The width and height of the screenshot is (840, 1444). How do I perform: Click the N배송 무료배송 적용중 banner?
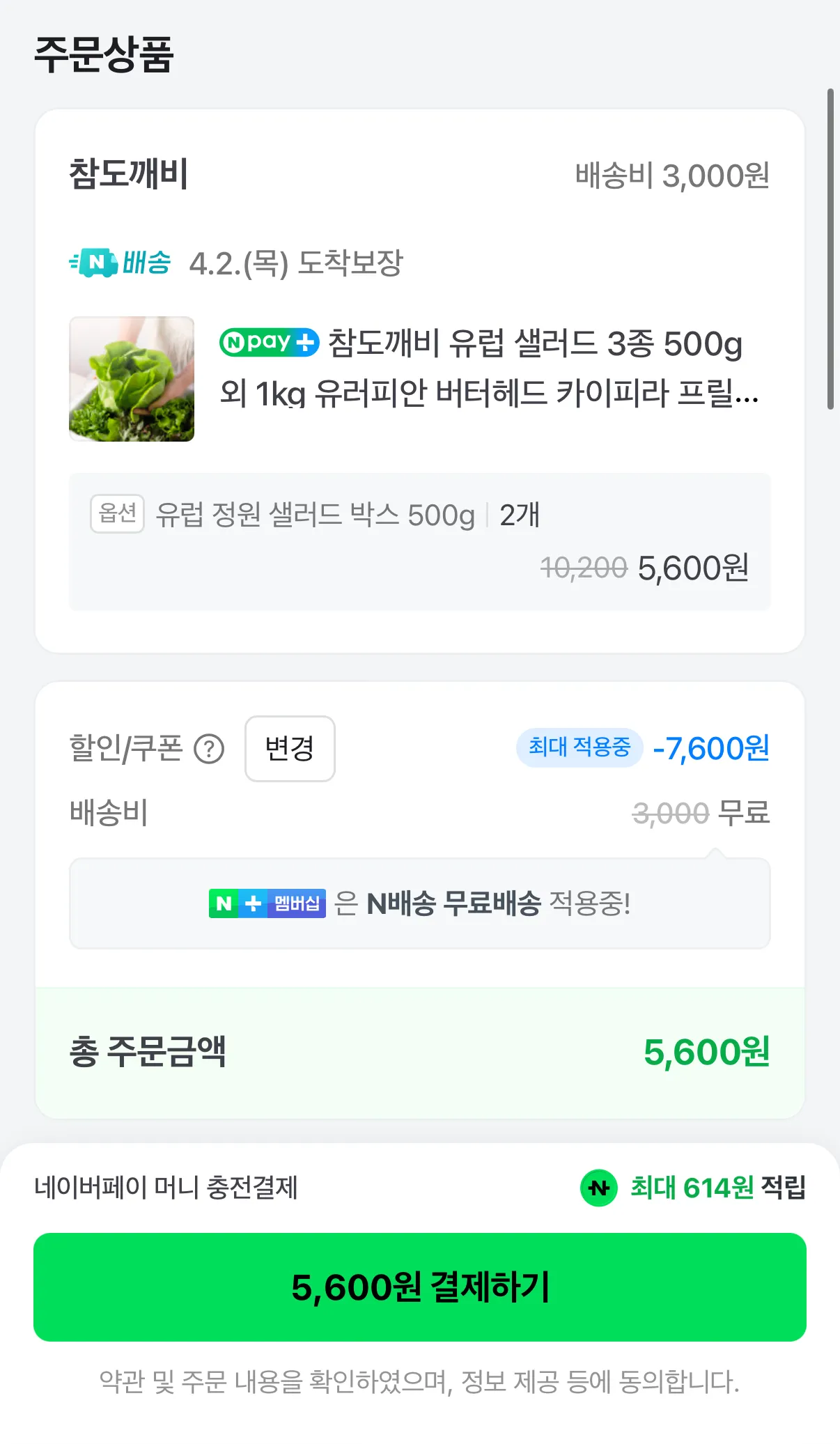419,903
